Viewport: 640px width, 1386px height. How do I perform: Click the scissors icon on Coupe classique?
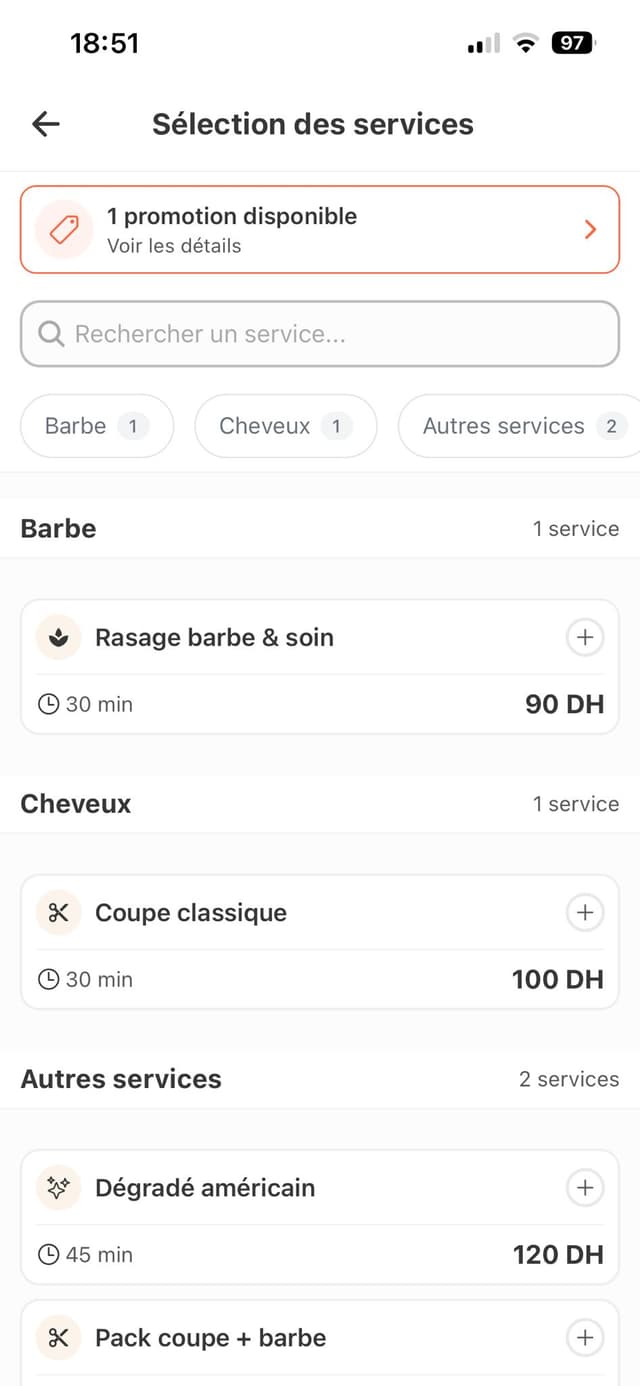[x=57, y=912]
